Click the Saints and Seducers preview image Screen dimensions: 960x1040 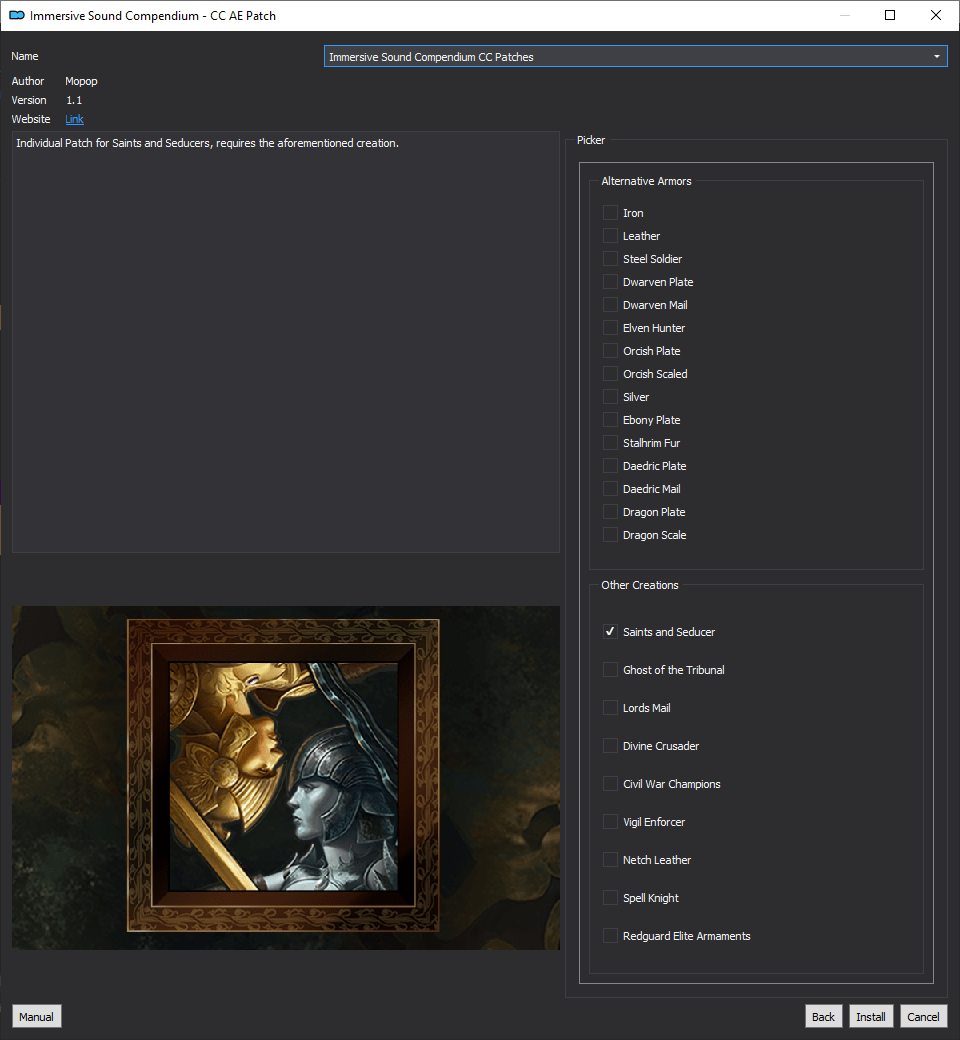[286, 777]
